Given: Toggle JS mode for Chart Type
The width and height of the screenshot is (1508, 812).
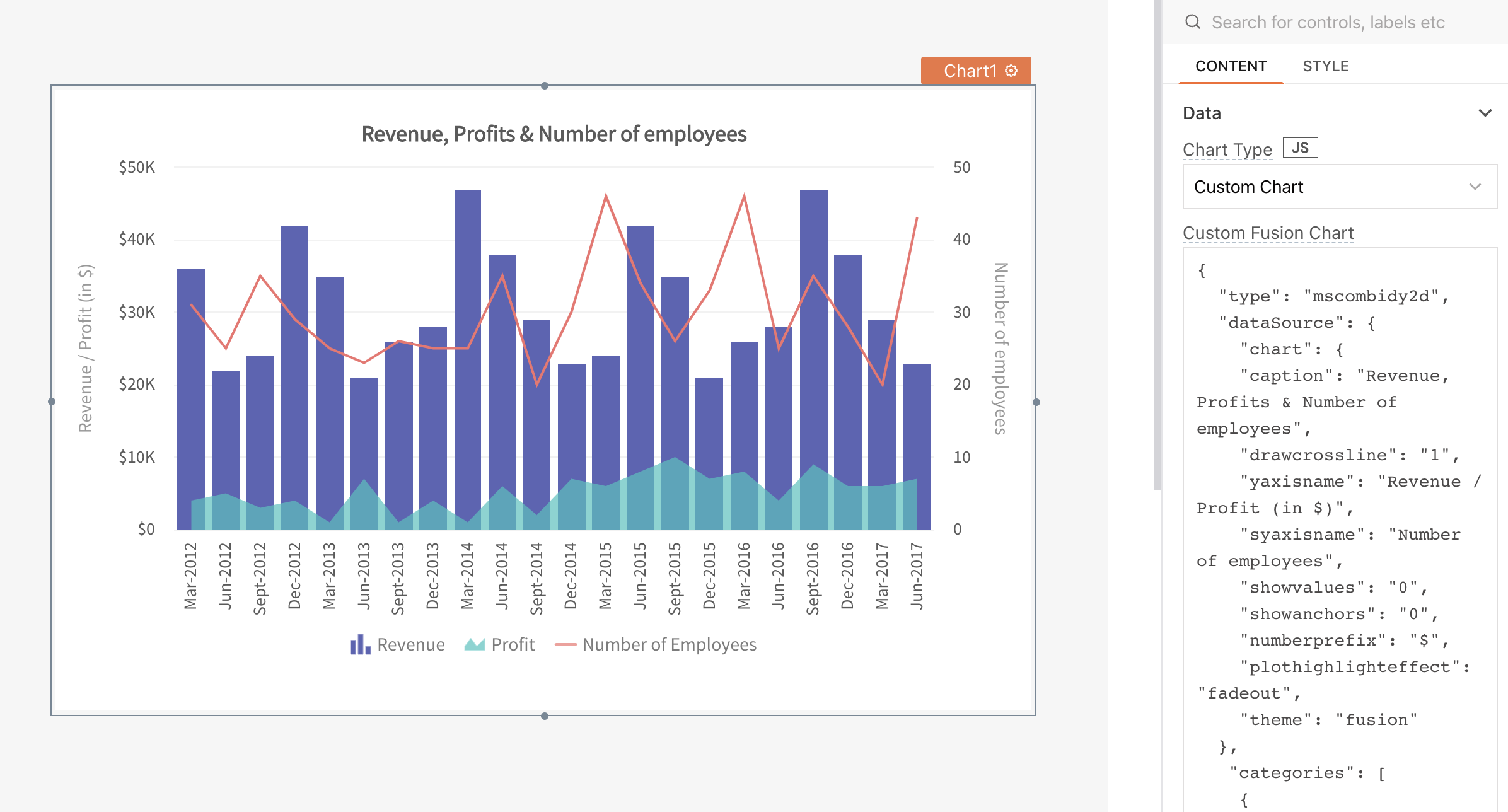Looking at the screenshot, I should 1300,148.
